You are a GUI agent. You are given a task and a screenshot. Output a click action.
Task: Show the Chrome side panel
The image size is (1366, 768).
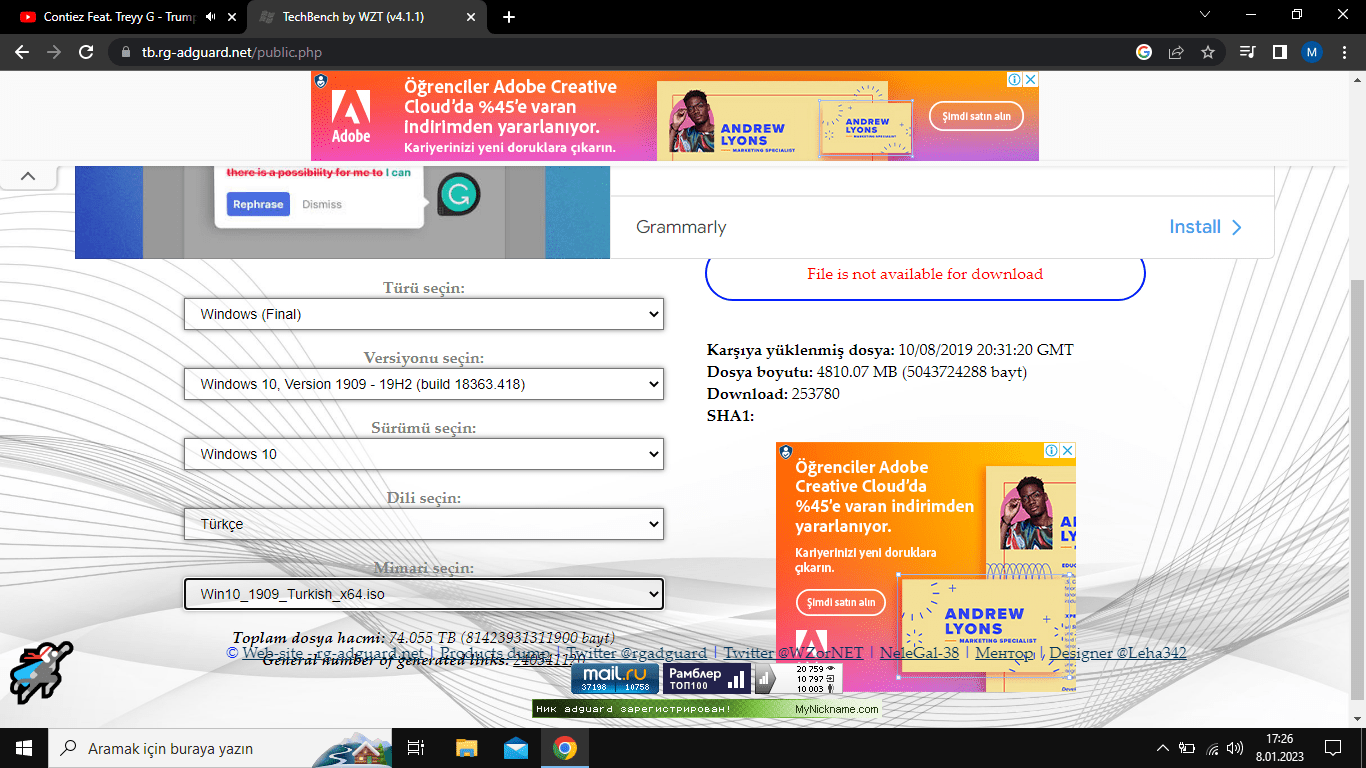coord(1279,52)
